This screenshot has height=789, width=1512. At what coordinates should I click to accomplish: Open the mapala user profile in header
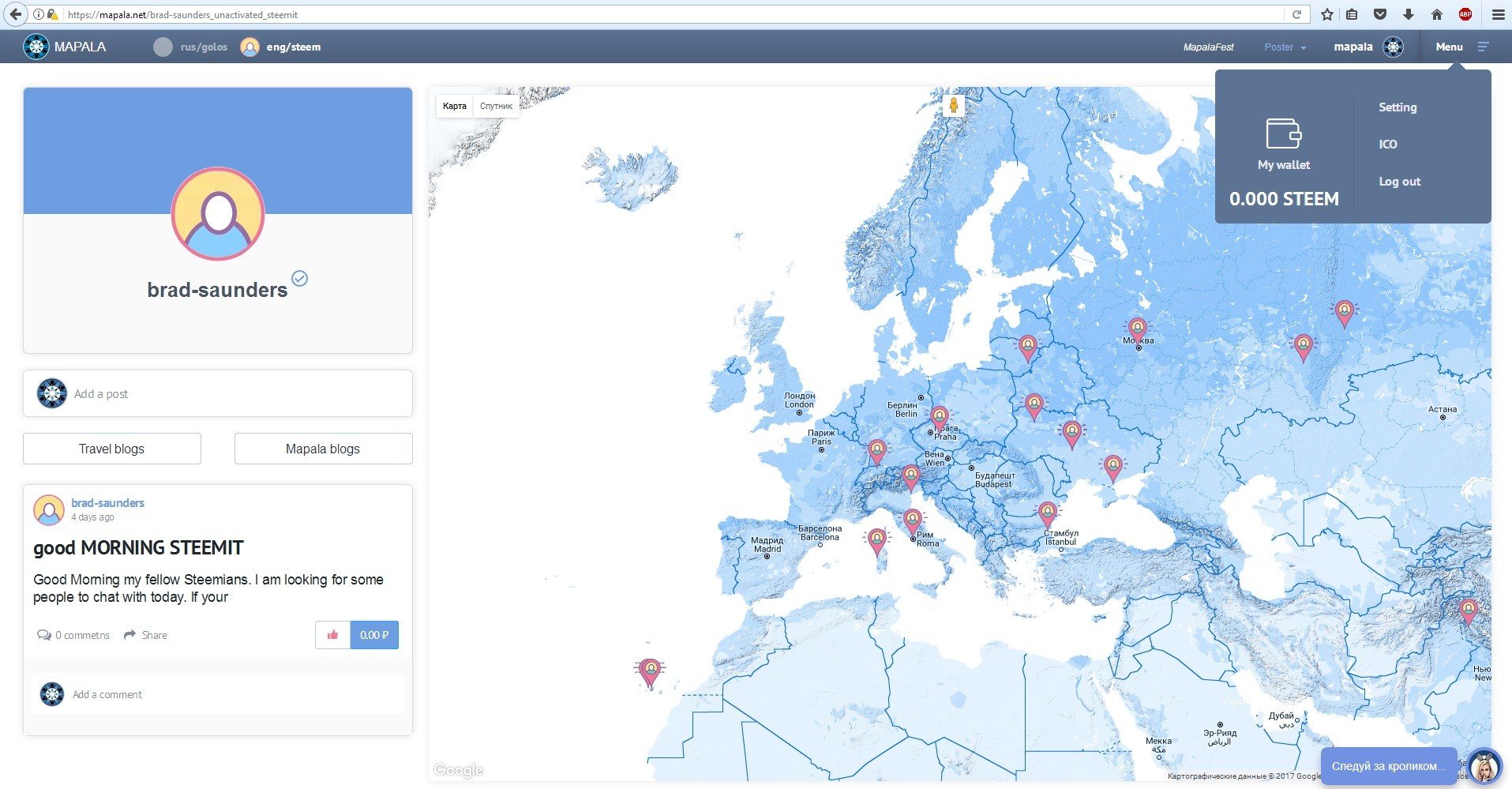(1353, 47)
